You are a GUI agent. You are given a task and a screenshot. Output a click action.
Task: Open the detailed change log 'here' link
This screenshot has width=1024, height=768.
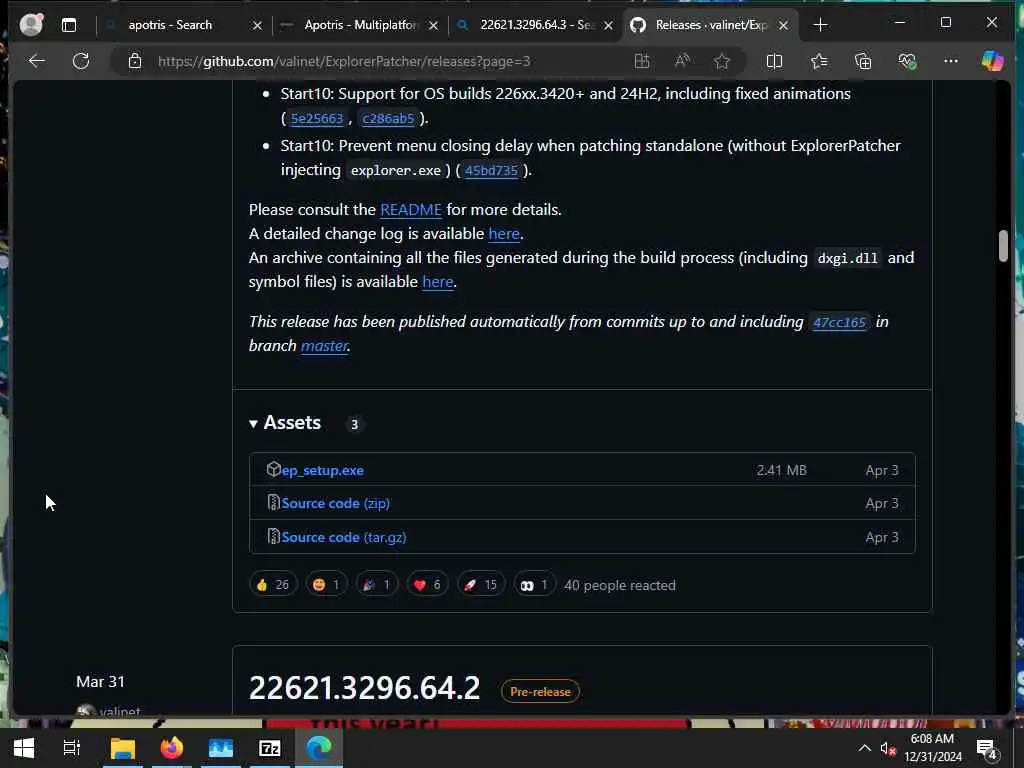tap(504, 234)
